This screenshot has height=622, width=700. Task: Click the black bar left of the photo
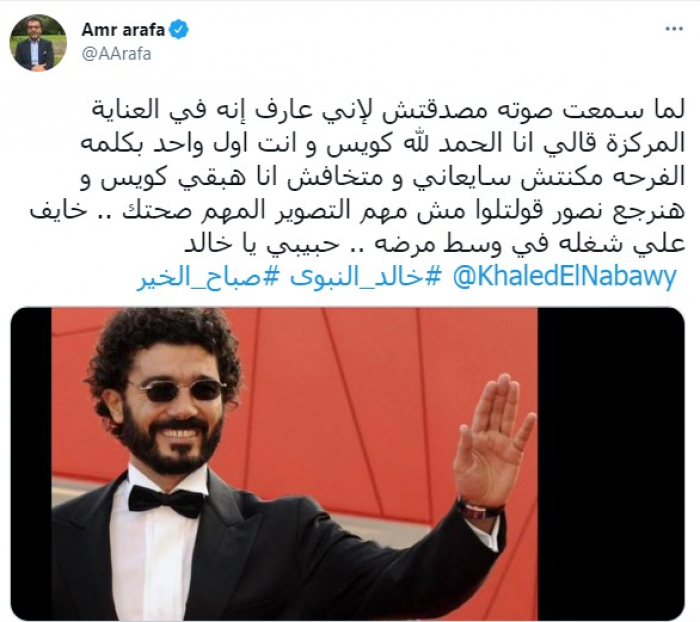coord(31,463)
